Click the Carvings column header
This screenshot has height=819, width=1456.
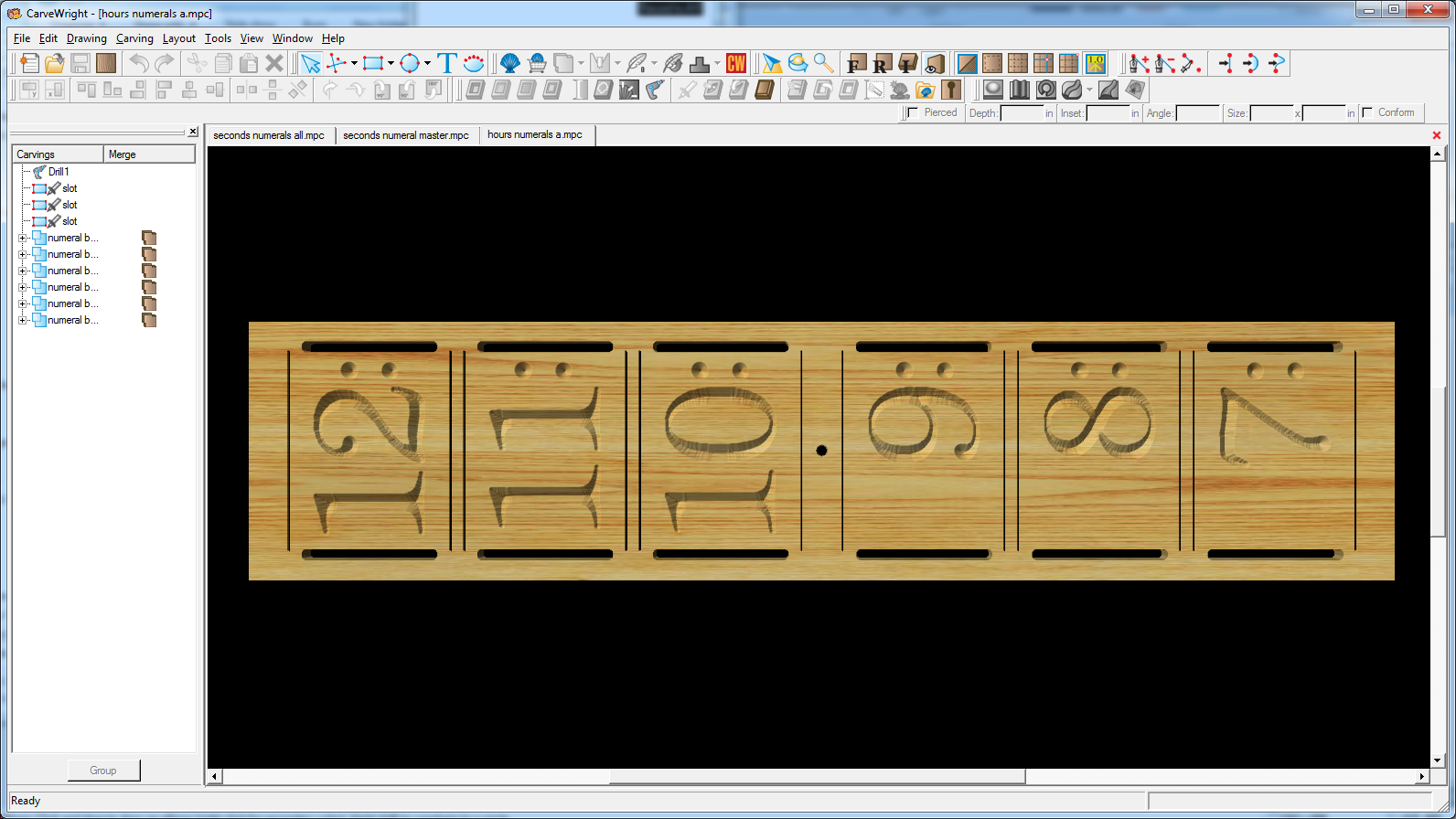(58, 154)
